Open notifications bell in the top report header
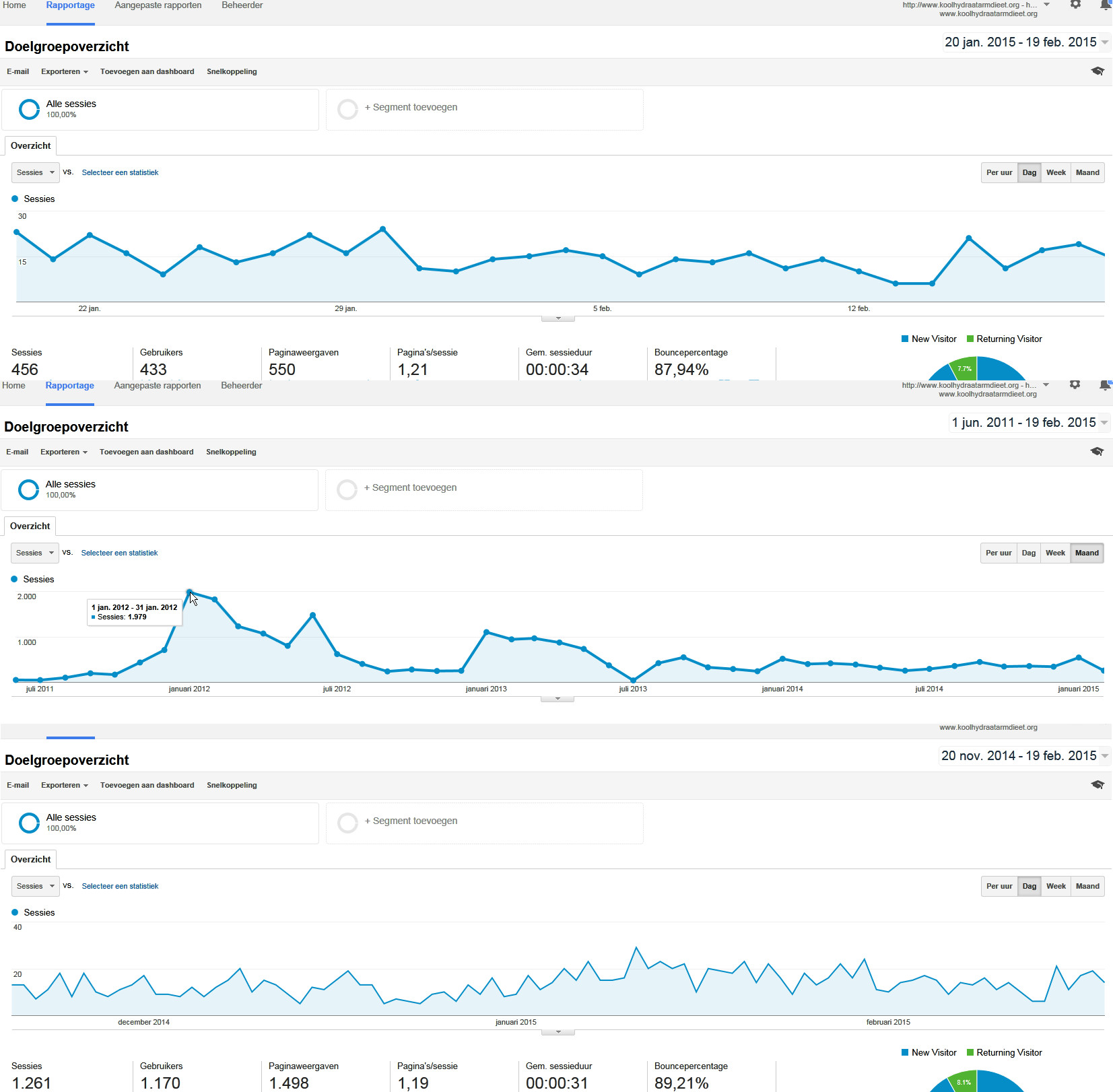Screen dimensions: 1113x1092 click(x=1105, y=5)
